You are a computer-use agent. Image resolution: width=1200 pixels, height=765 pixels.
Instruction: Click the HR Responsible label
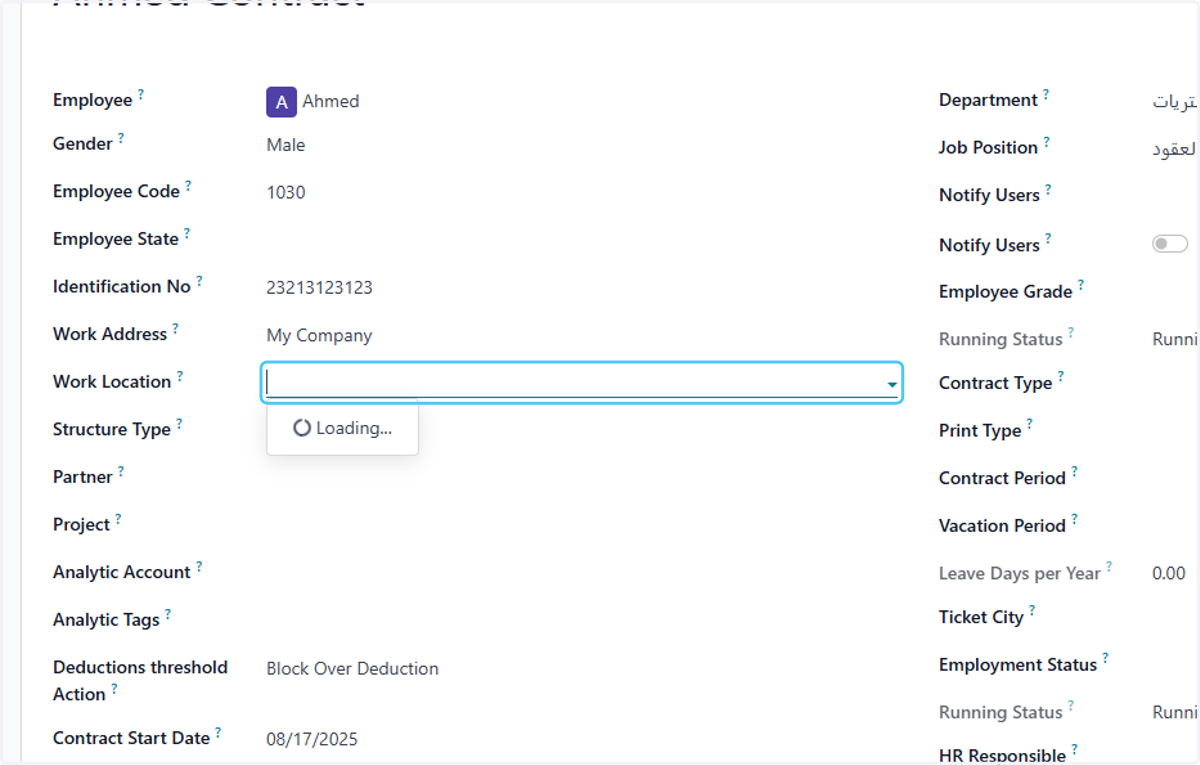coord(1003,755)
